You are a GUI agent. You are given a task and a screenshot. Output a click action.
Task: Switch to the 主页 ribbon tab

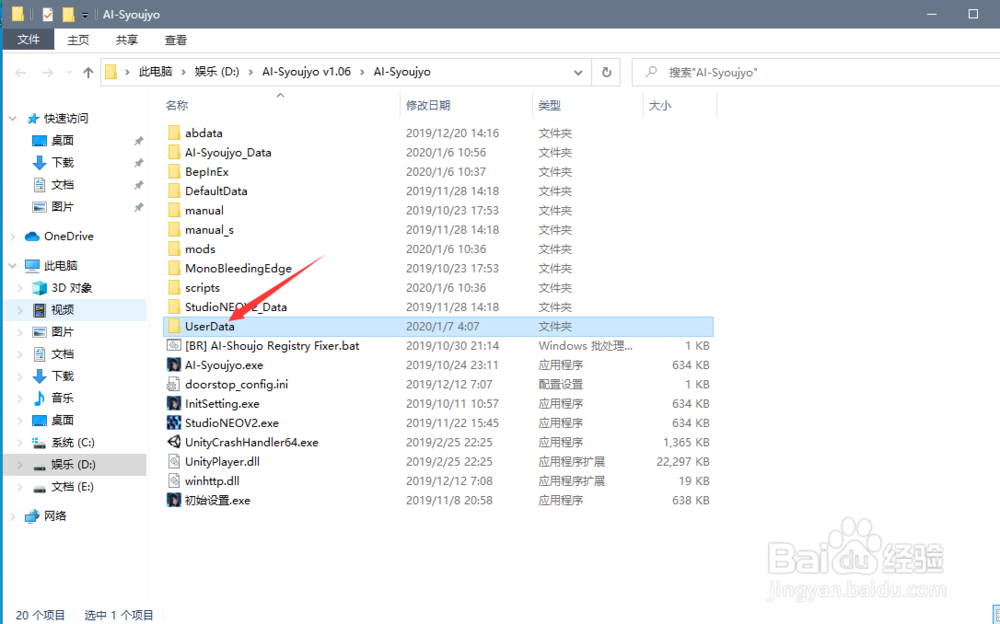[78, 40]
